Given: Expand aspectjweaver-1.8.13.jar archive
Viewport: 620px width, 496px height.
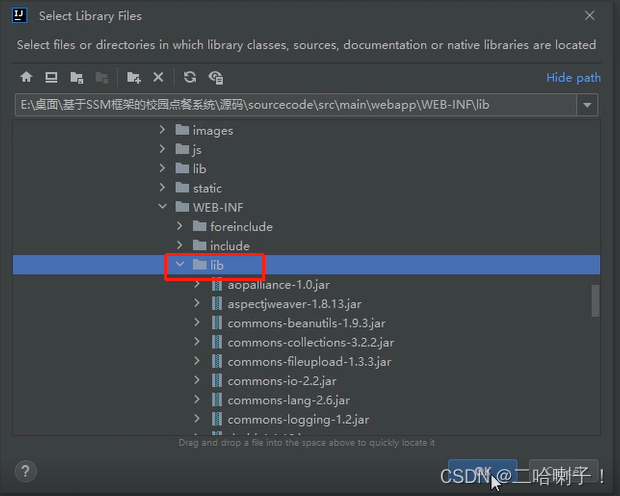Looking at the screenshot, I should pos(197,303).
